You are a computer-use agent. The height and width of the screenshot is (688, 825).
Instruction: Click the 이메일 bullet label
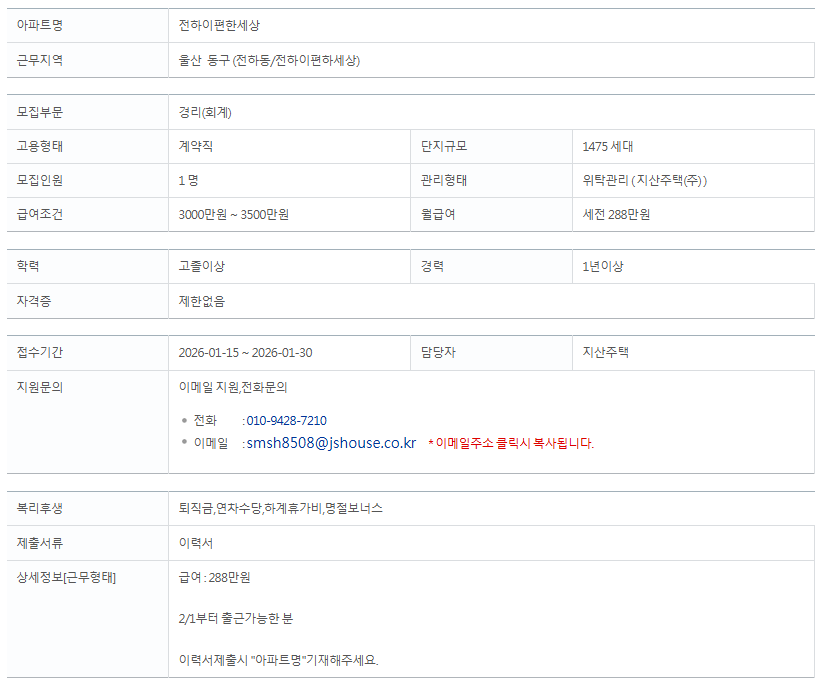(x=211, y=443)
